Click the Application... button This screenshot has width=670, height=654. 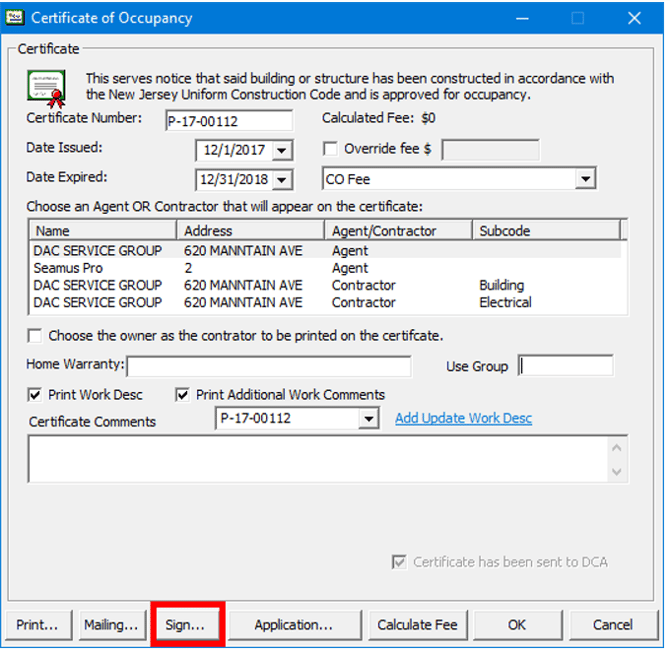pos(294,625)
